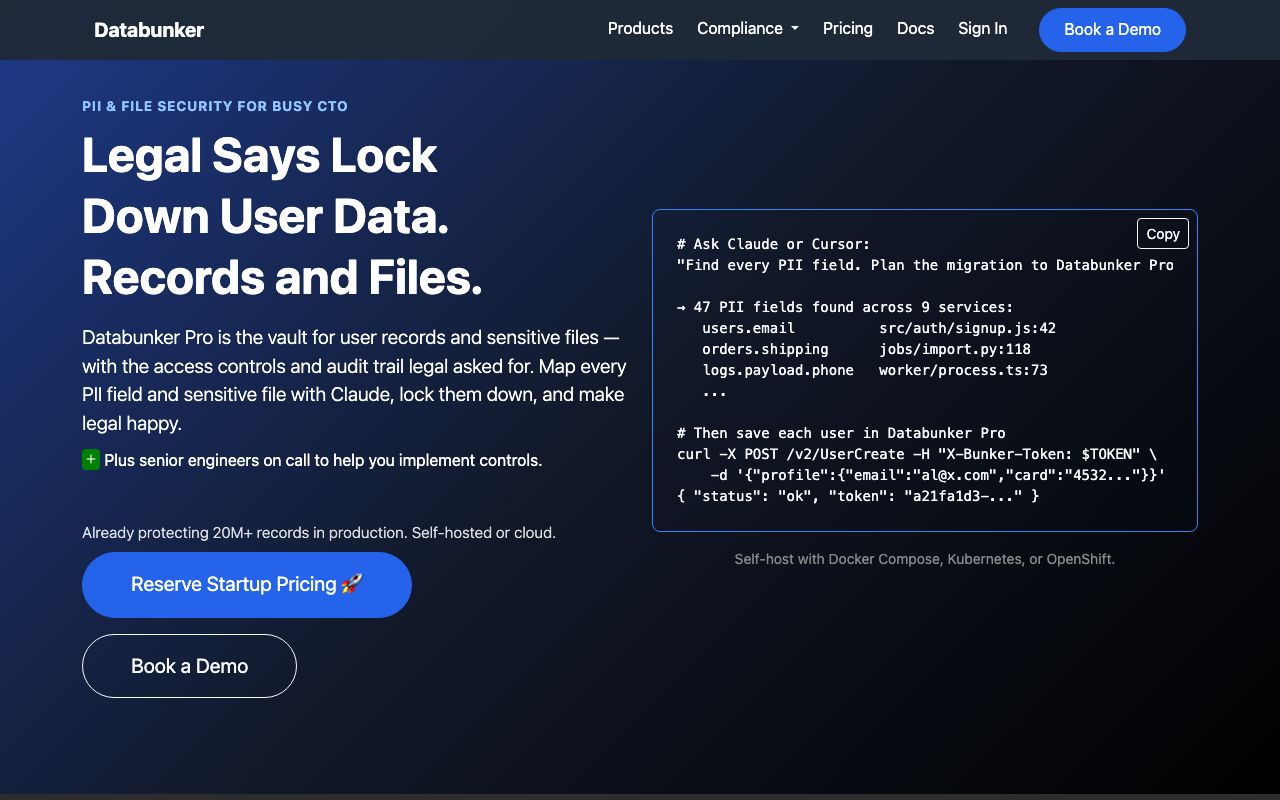1280x800 pixels.
Task: Click the status ok JSON response line
Action: point(858,496)
